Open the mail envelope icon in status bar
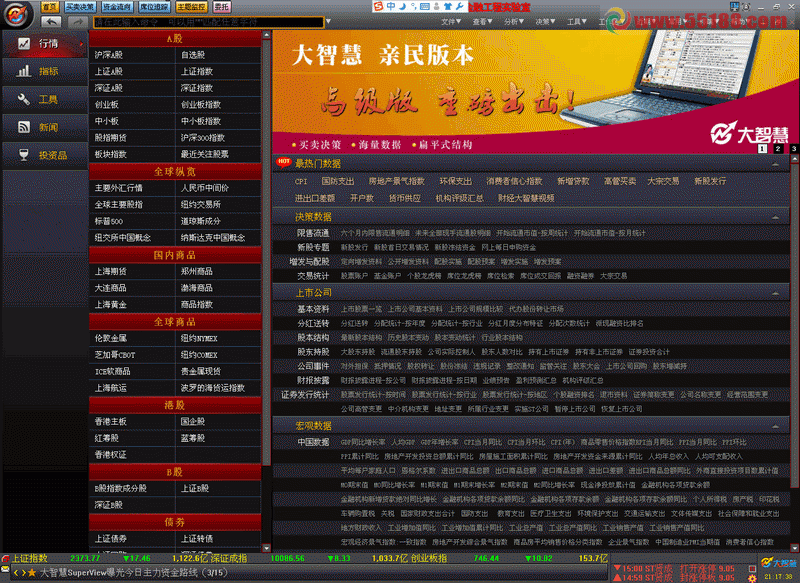The image size is (800, 583). click(5, 569)
